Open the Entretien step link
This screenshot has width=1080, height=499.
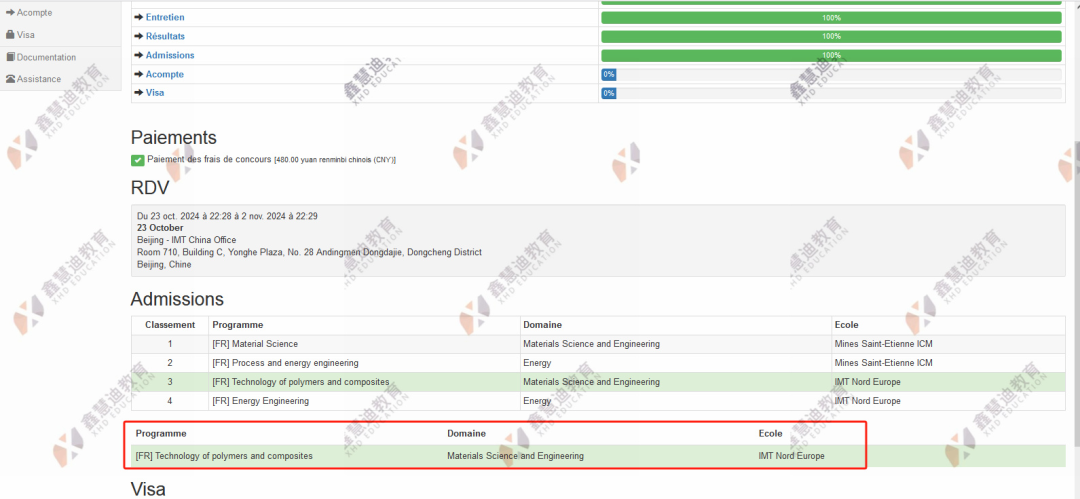165,17
